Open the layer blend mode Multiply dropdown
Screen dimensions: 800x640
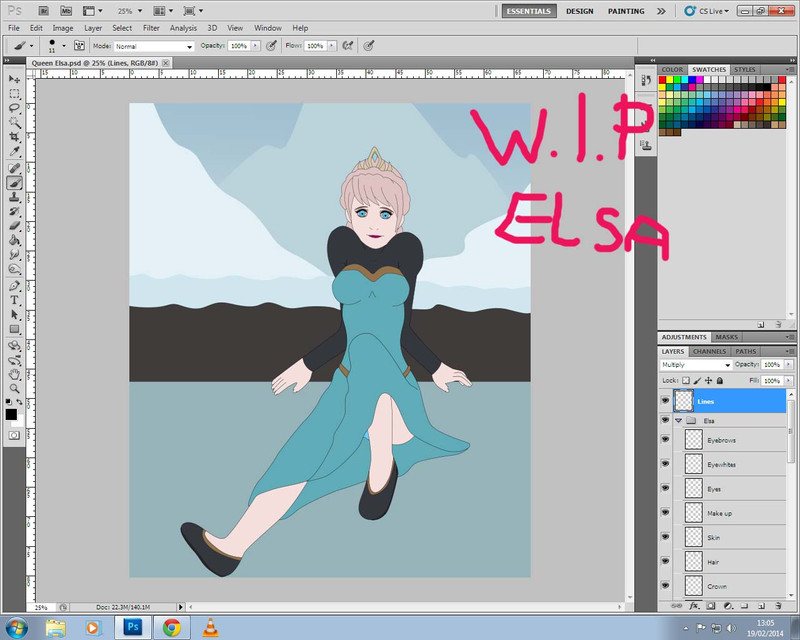click(x=696, y=365)
